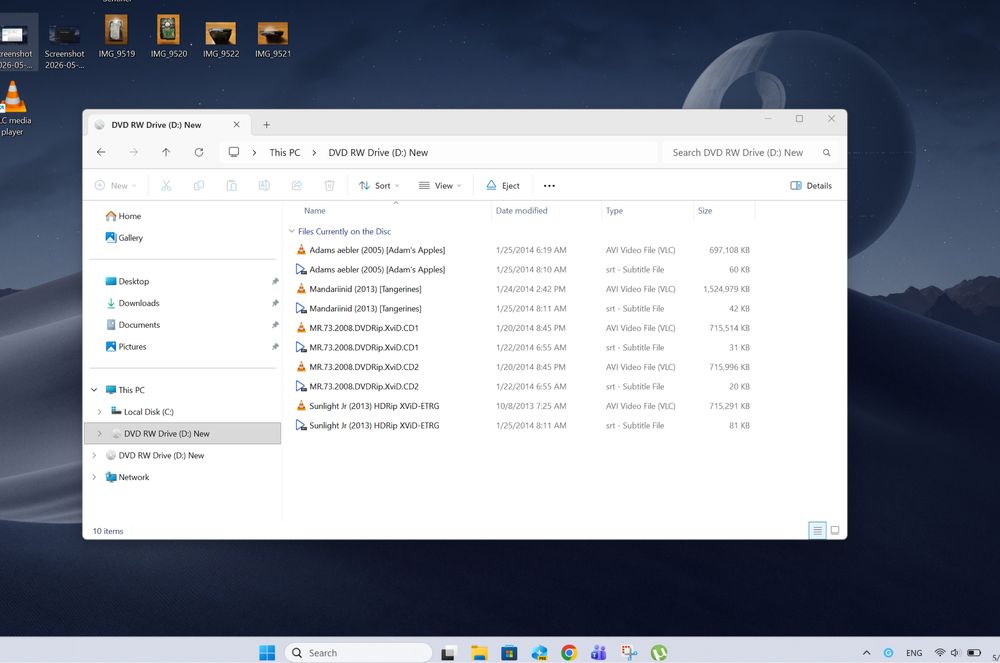Open the New item dropdown
Screen dimensions: 1000x663
coord(115,186)
